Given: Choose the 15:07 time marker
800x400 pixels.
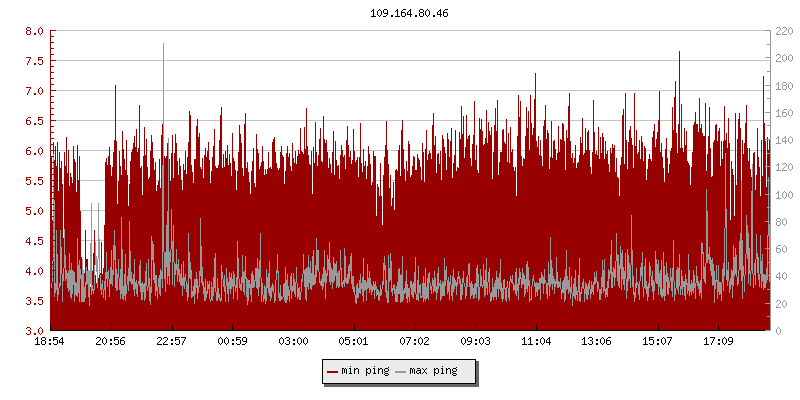Looking at the screenshot, I should tap(657, 342).
